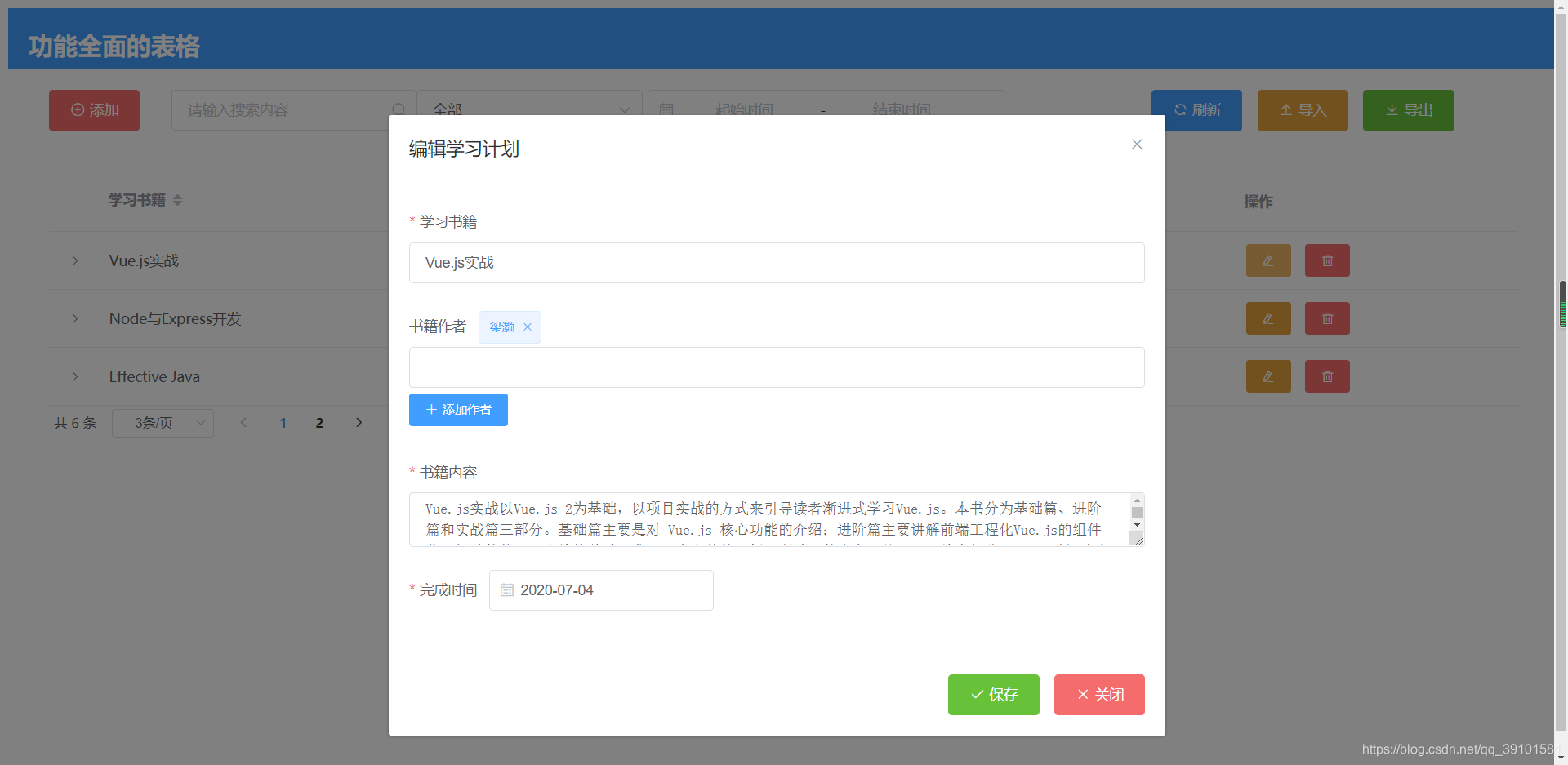Click the blue 刷新 button
Viewport: 1568px width, 765px height.
[1196, 110]
